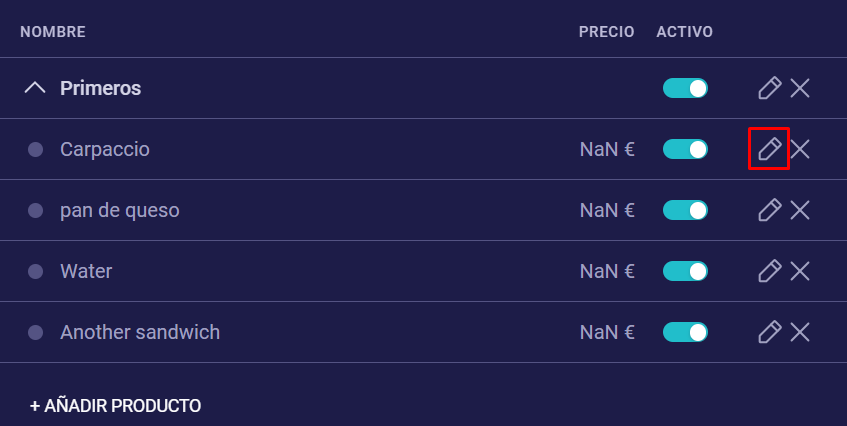This screenshot has height=426, width=847.
Task: Delete the Carpaccio product
Action: [800, 149]
